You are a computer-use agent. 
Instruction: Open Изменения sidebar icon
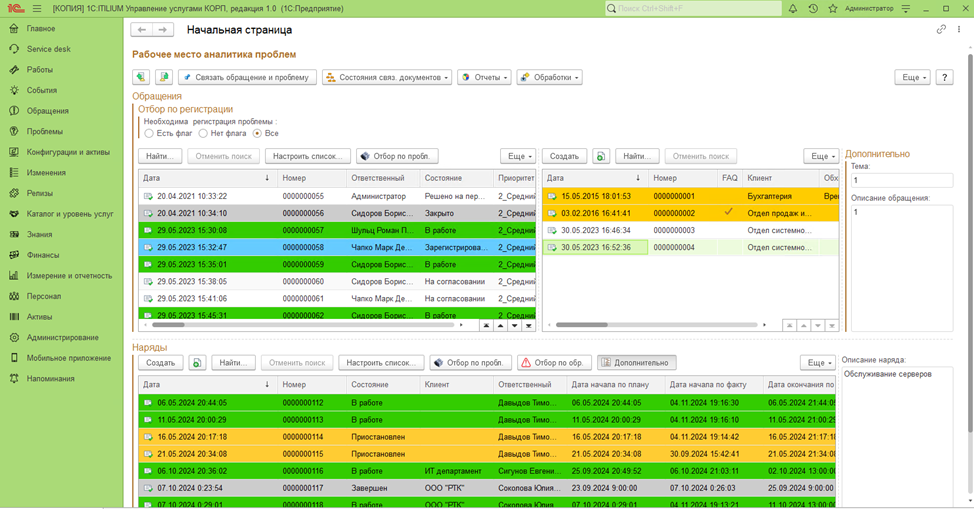pyautogui.click(x=14, y=172)
